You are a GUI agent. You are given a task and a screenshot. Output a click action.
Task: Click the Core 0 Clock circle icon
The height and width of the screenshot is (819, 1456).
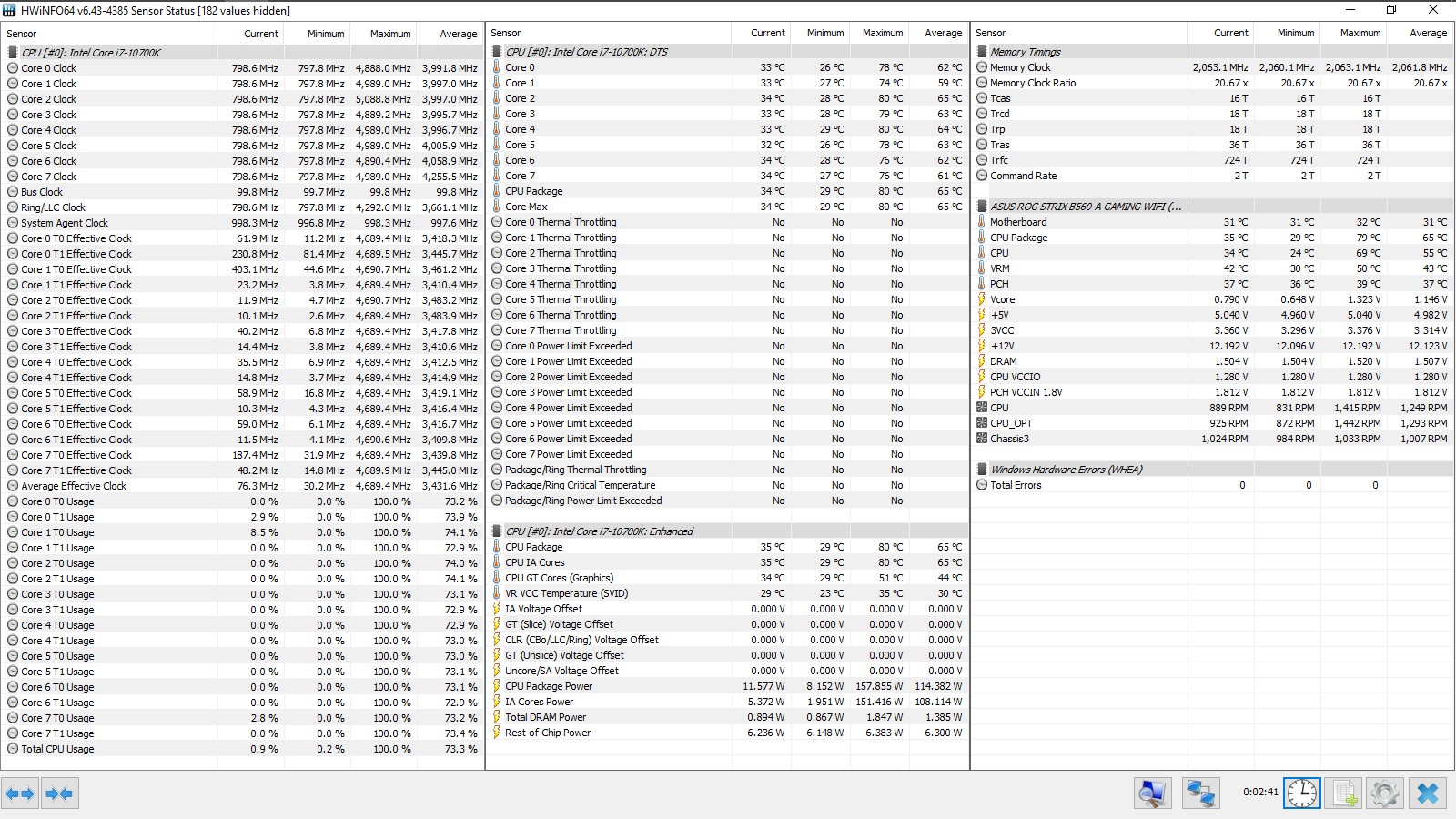pos(13,68)
